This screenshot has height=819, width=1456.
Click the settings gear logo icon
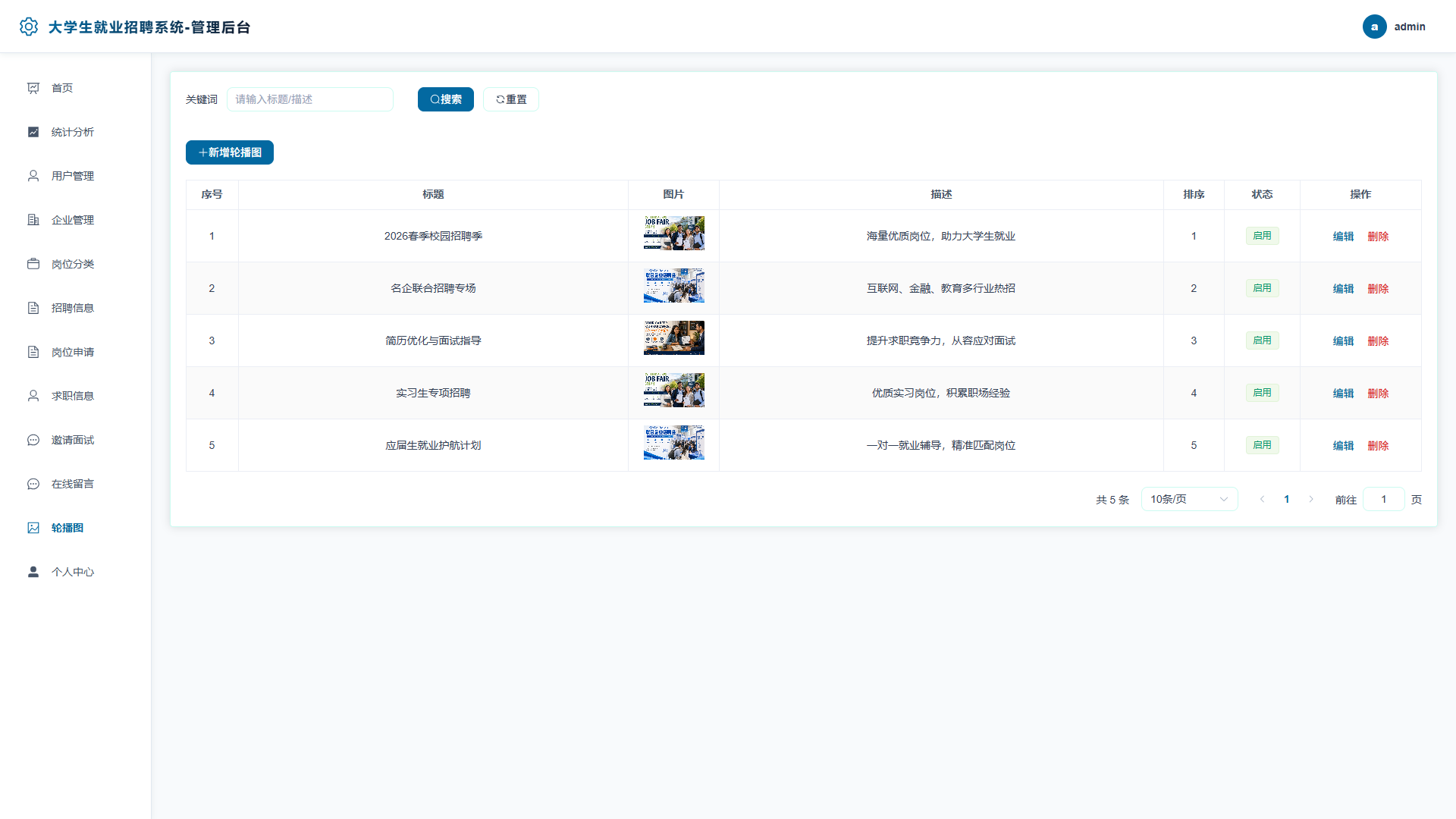(x=29, y=27)
